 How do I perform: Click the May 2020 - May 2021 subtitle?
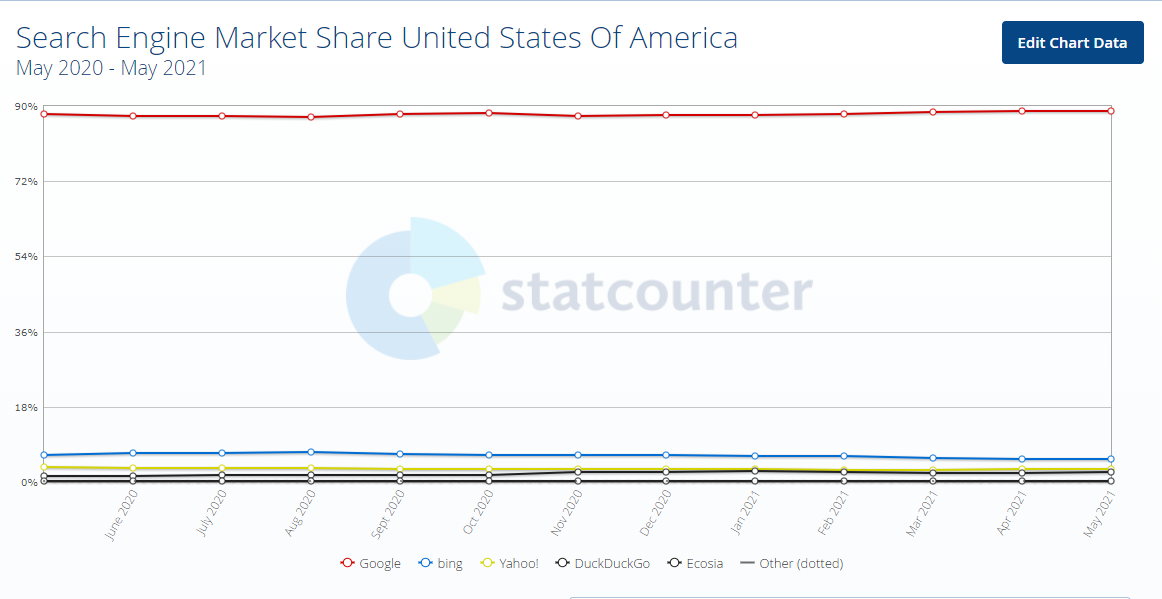[111, 69]
